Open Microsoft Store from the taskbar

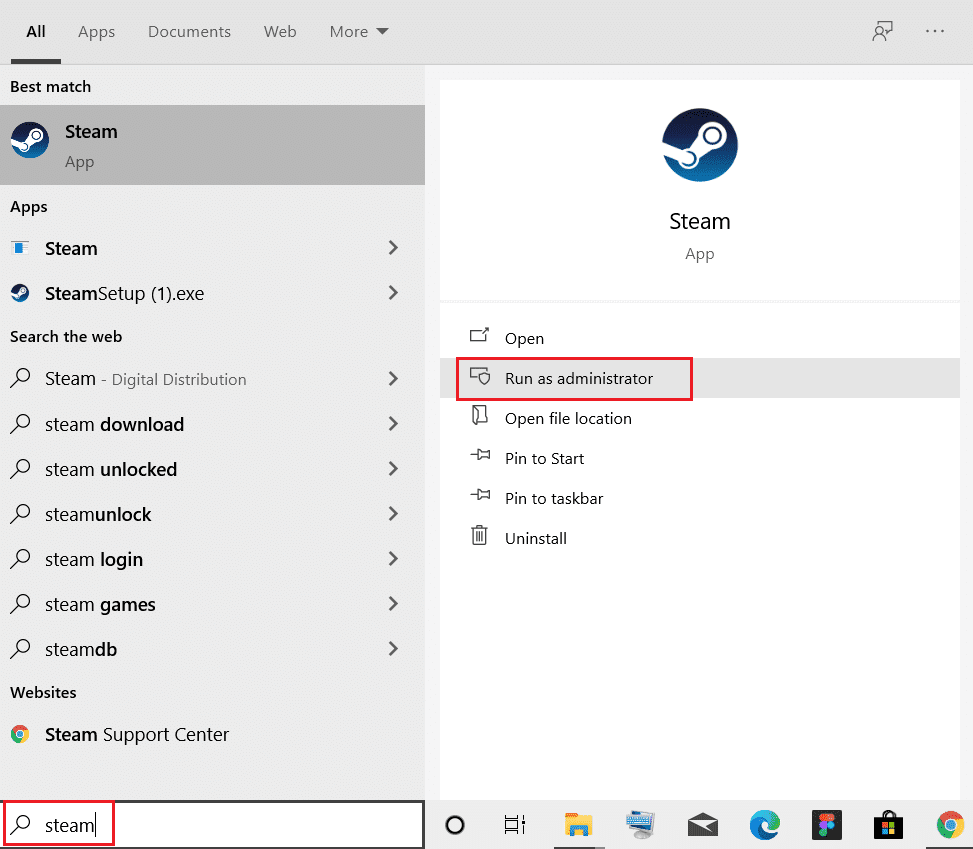coord(888,825)
